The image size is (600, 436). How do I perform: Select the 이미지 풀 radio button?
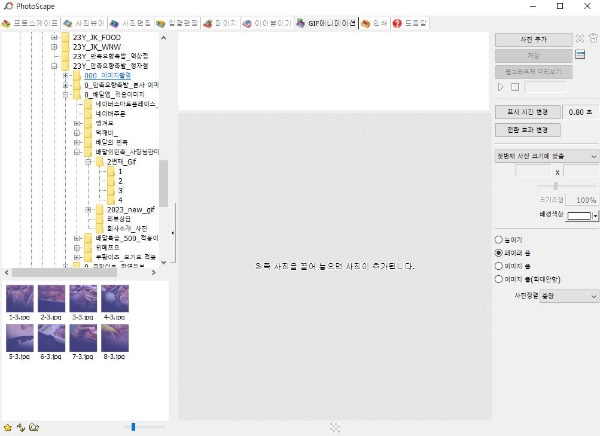pos(499,266)
